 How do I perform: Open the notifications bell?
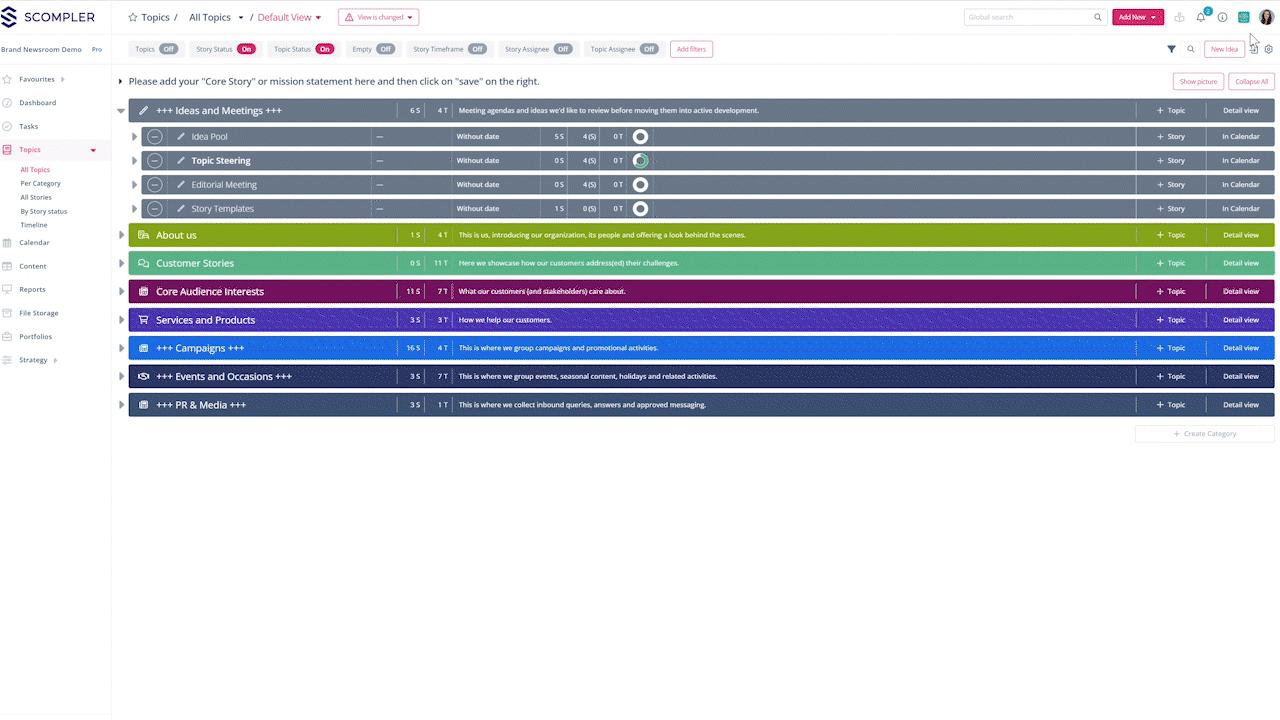tap(1201, 17)
